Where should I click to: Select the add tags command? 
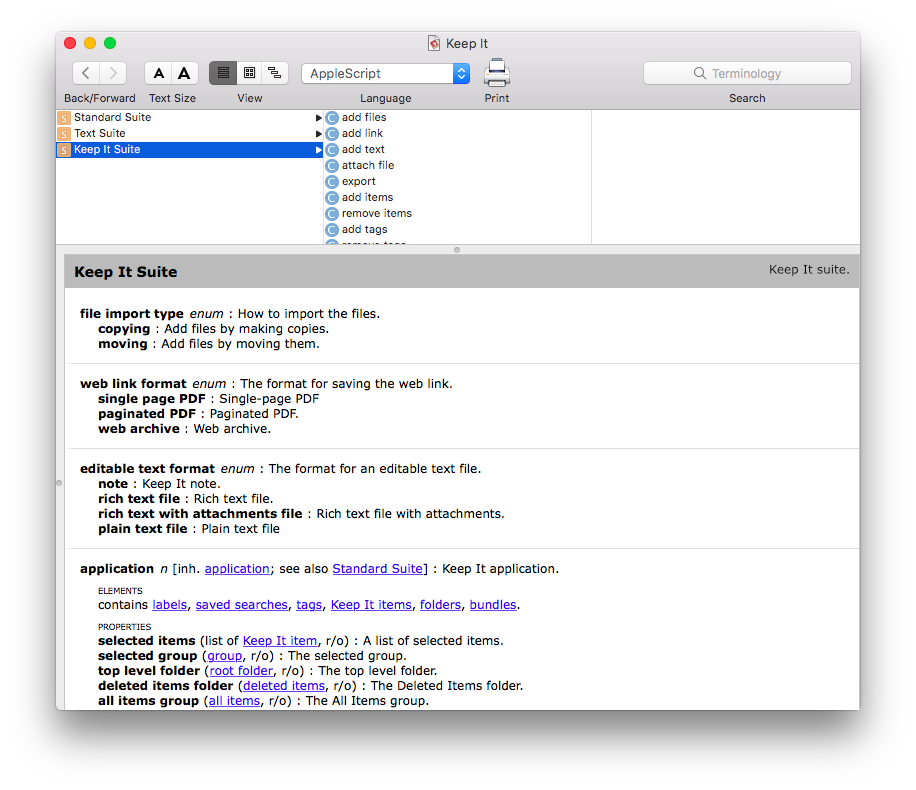click(x=365, y=230)
